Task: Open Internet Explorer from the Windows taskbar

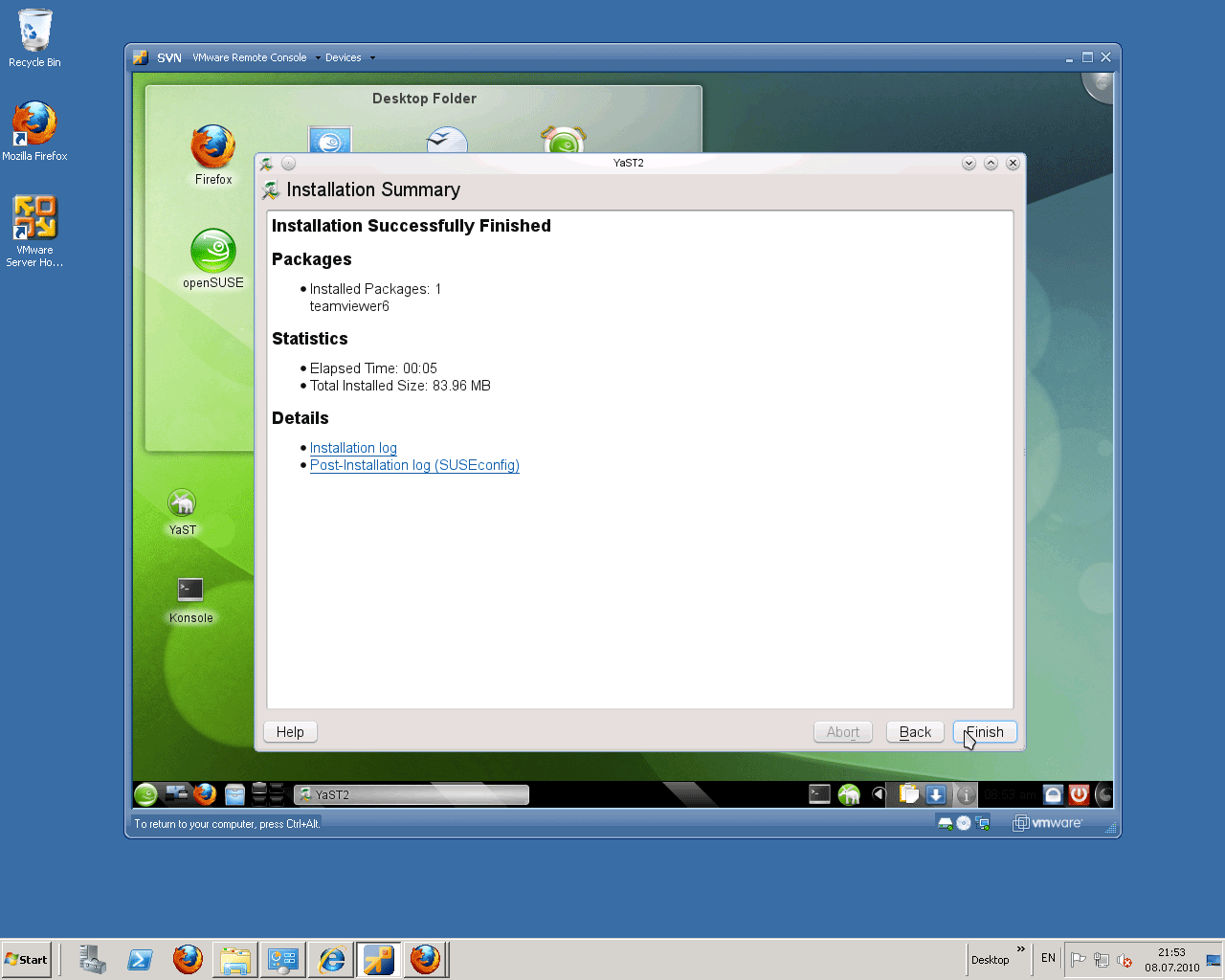Action: point(331,959)
